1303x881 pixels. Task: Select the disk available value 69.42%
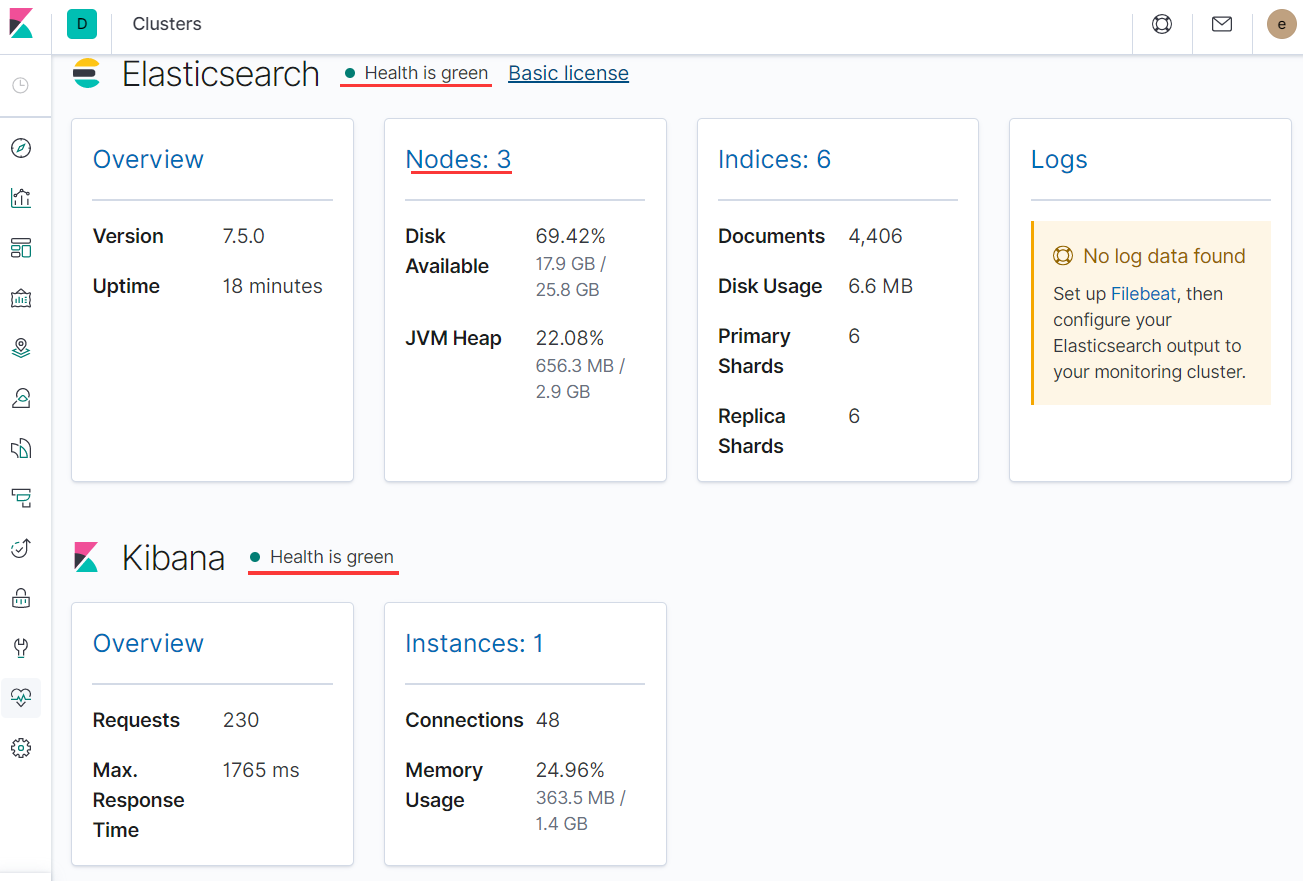[x=570, y=236]
